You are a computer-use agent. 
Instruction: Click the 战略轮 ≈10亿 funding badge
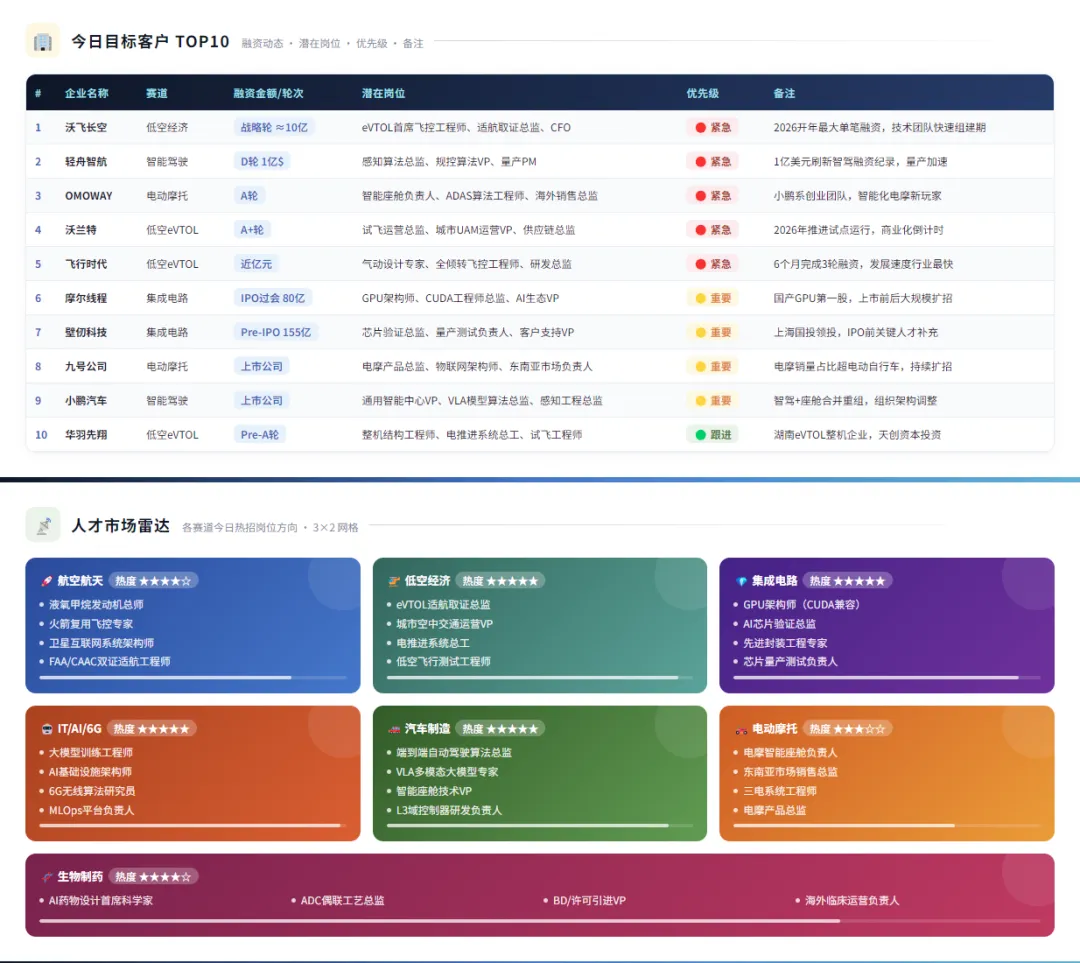(x=274, y=127)
